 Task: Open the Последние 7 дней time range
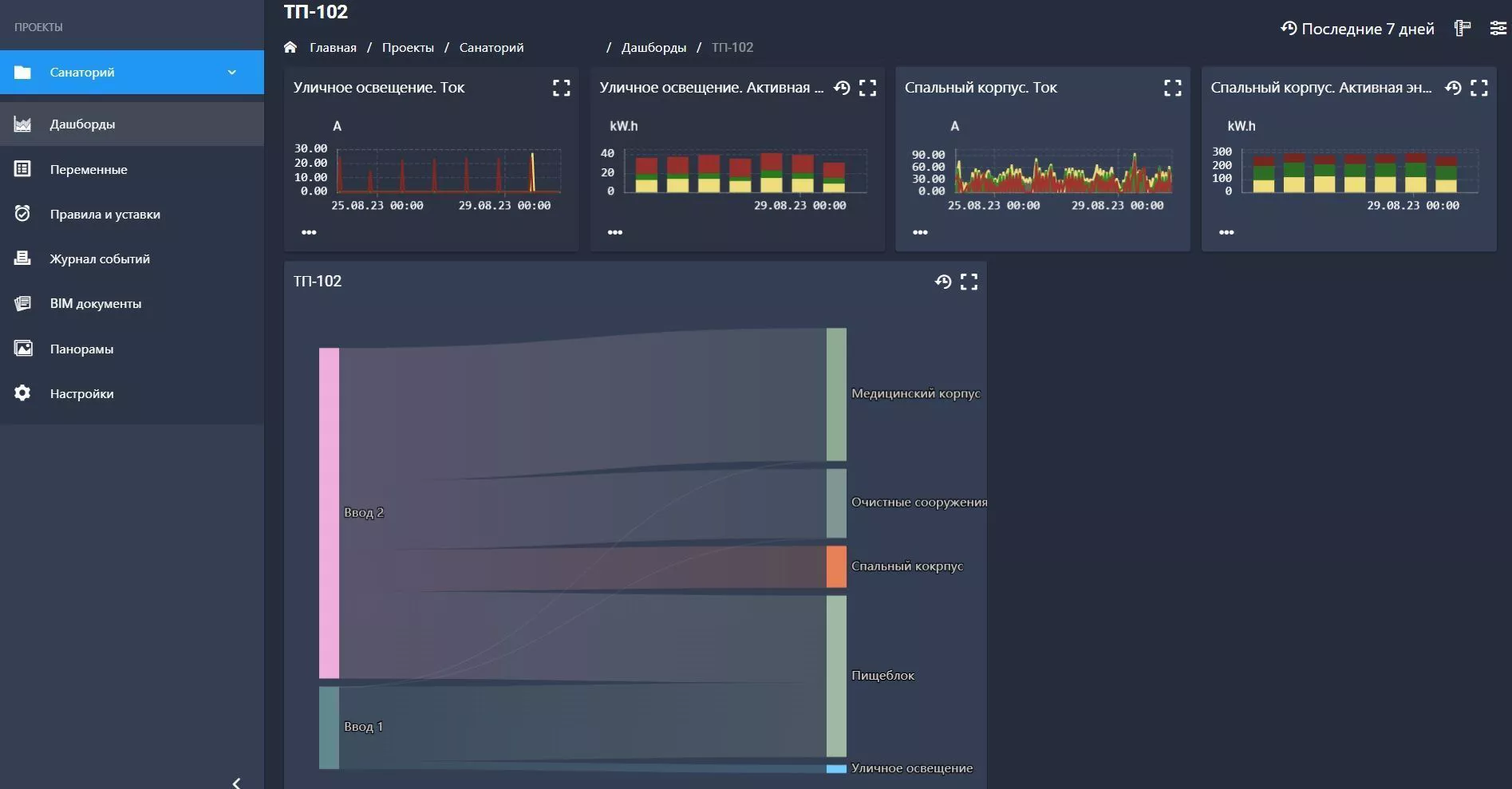pos(1357,29)
